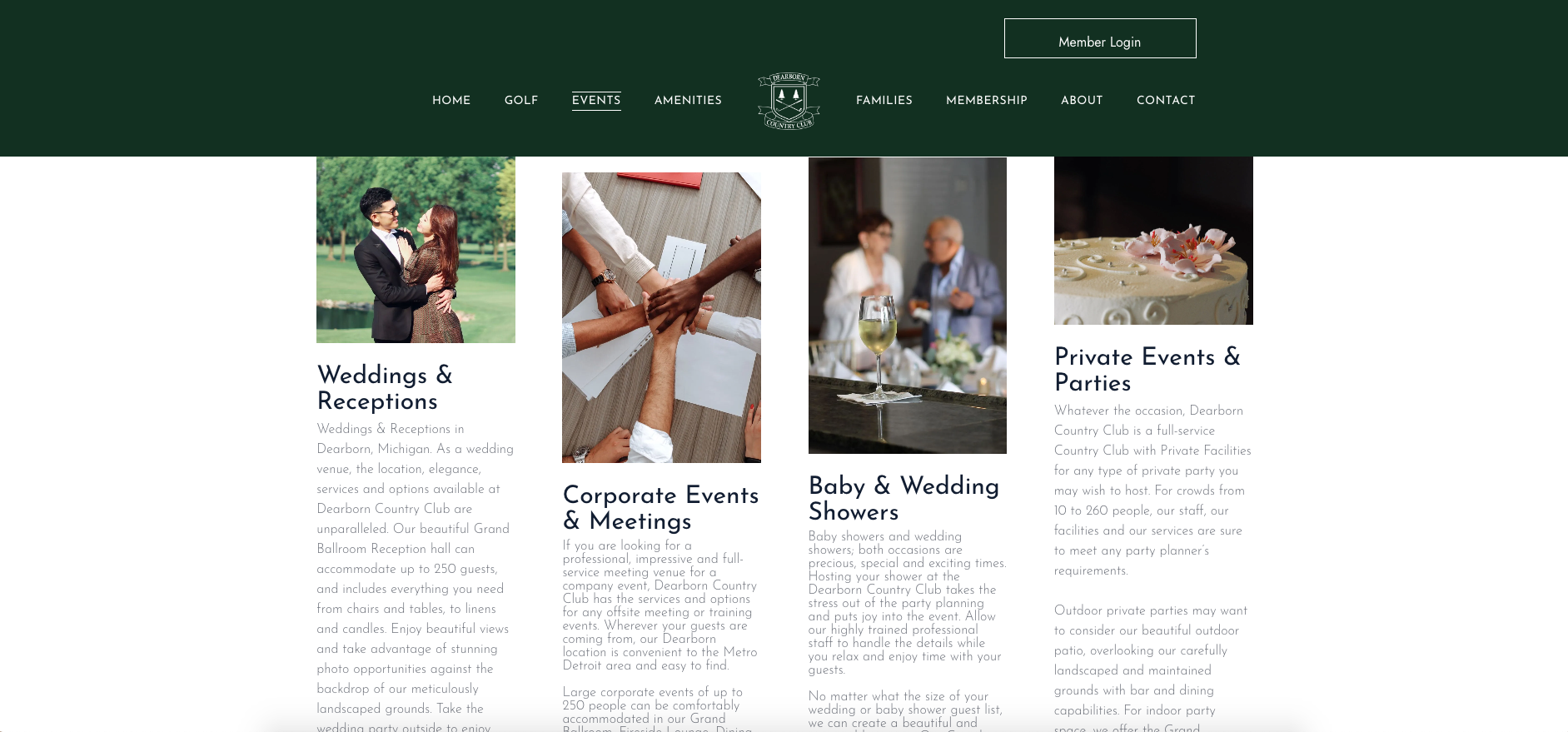The height and width of the screenshot is (732, 1568).
Task: Click the wedding couple photo thumbnail
Action: [x=416, y=250]
